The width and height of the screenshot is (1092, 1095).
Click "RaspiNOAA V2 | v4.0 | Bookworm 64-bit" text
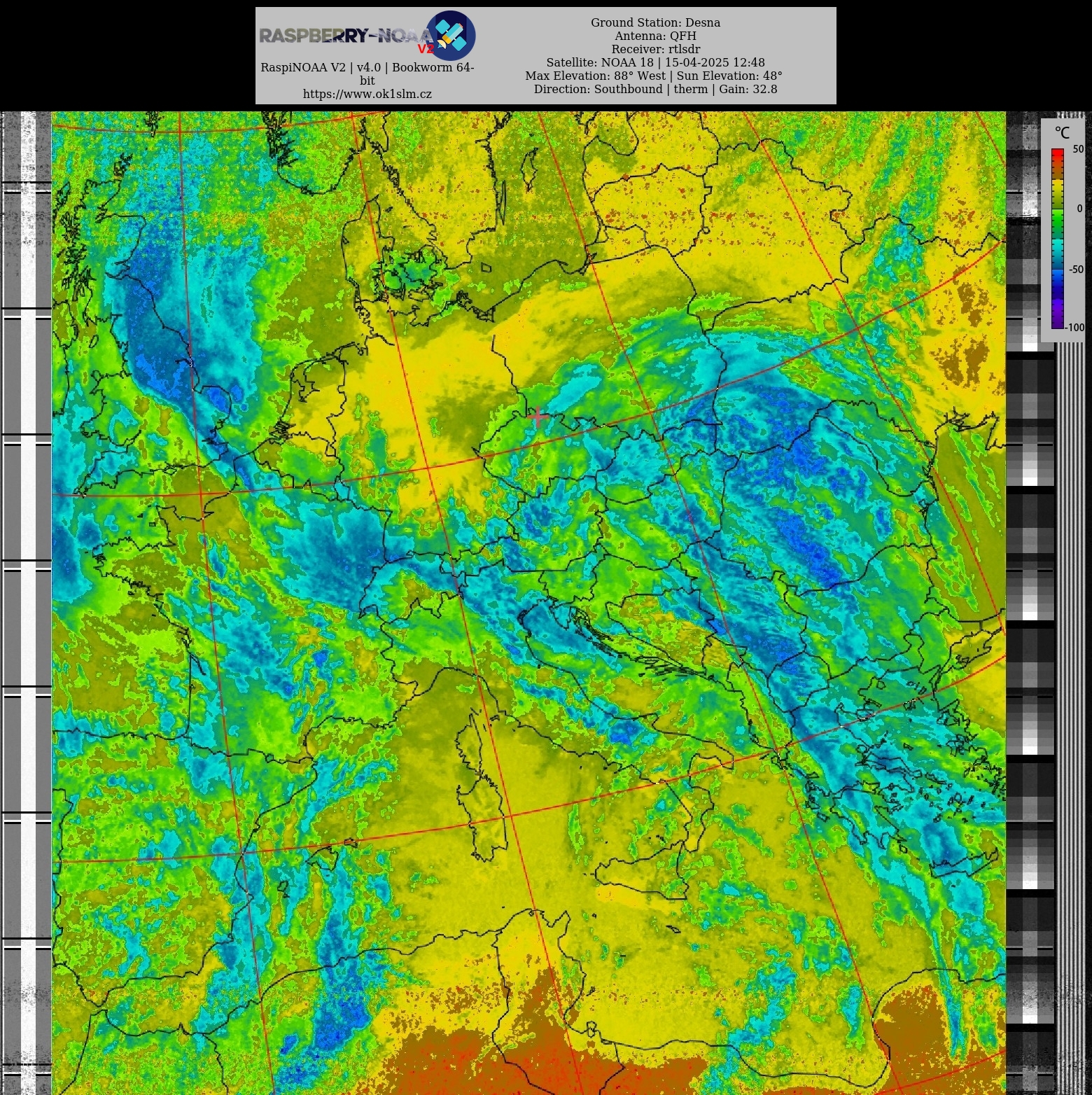tap(367, 74)
